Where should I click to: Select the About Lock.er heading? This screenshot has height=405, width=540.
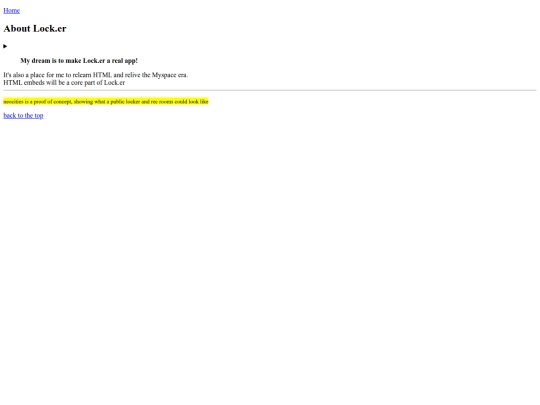pos(35,29)
